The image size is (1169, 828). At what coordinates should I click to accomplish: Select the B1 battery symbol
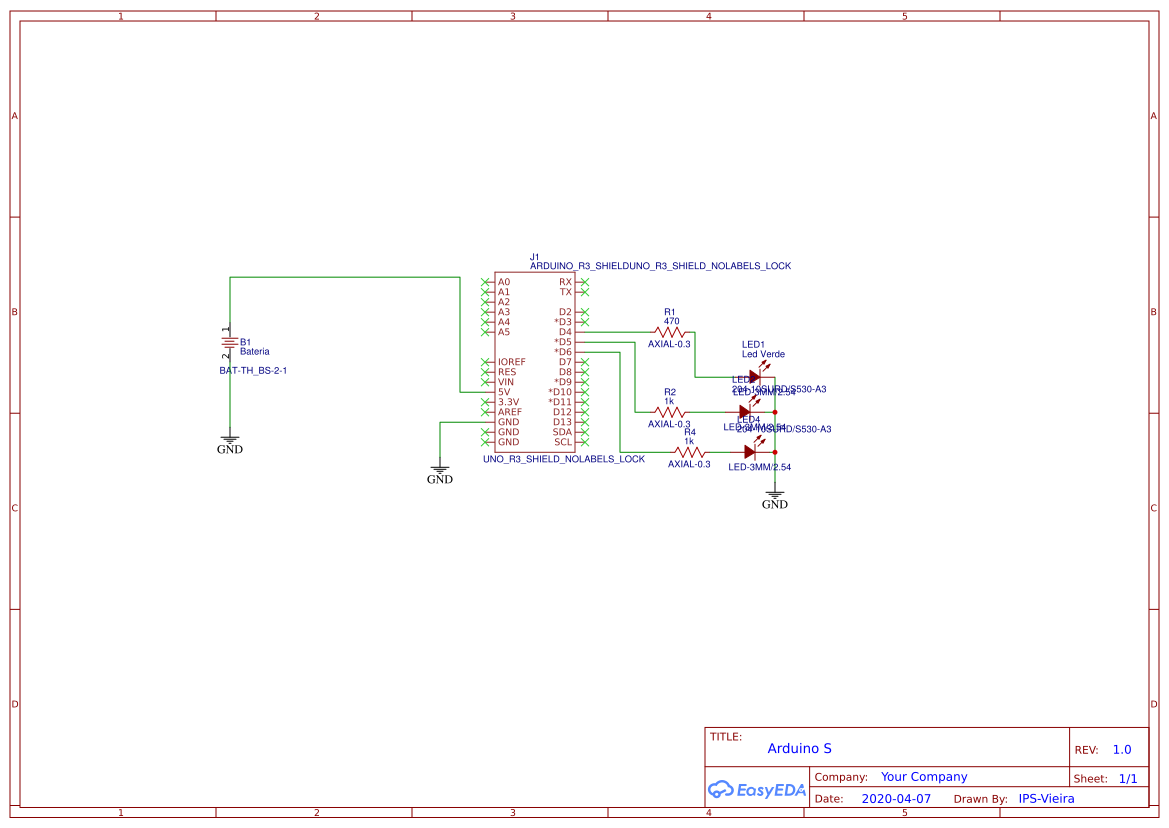pos(230,342)
